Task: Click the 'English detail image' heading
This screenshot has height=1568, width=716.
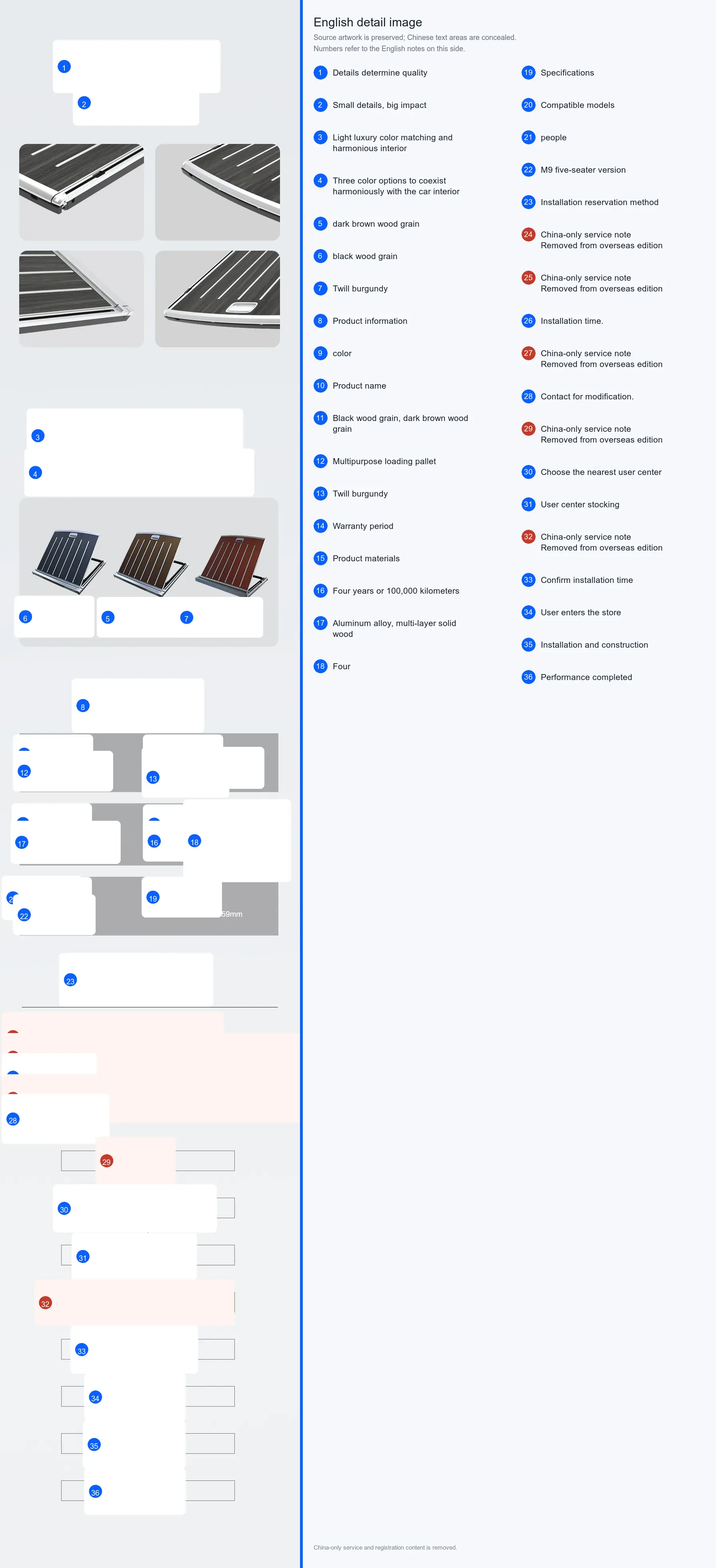Action: 367,22
